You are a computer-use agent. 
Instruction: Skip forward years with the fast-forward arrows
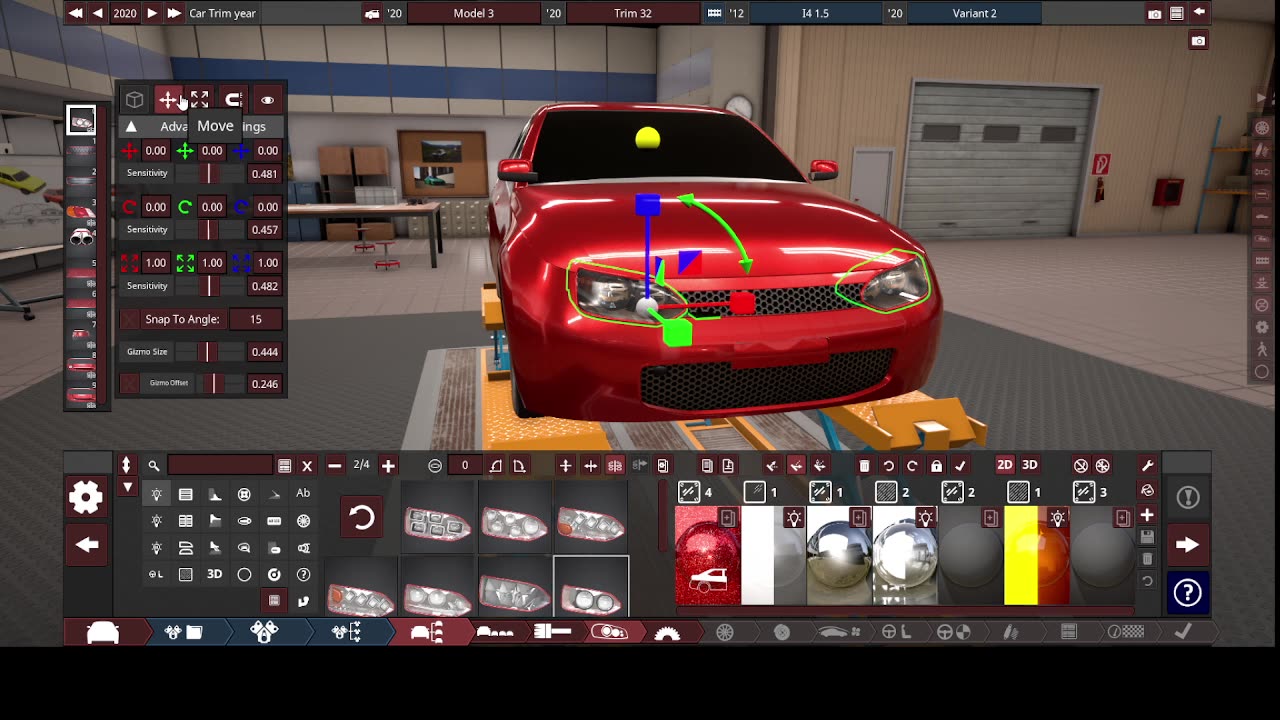click(x=174, y=13)
